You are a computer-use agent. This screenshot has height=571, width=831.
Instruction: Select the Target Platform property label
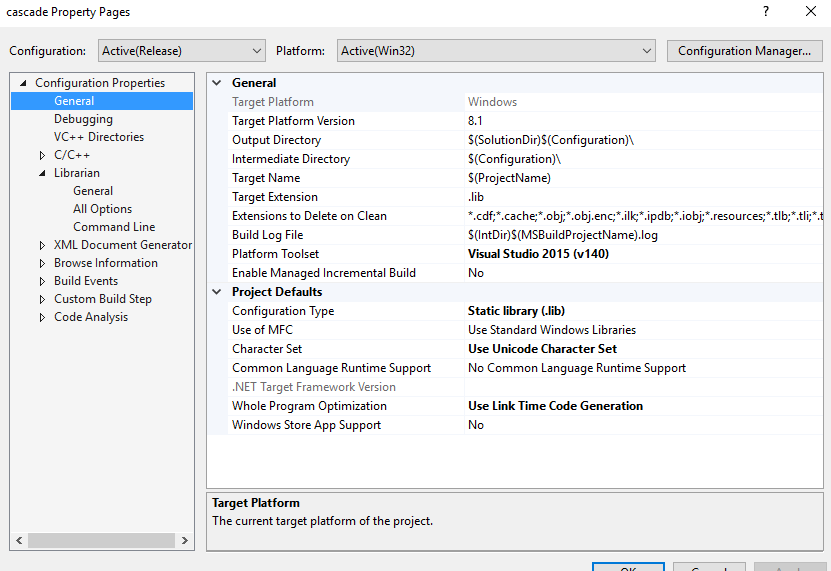pos(272,102)
